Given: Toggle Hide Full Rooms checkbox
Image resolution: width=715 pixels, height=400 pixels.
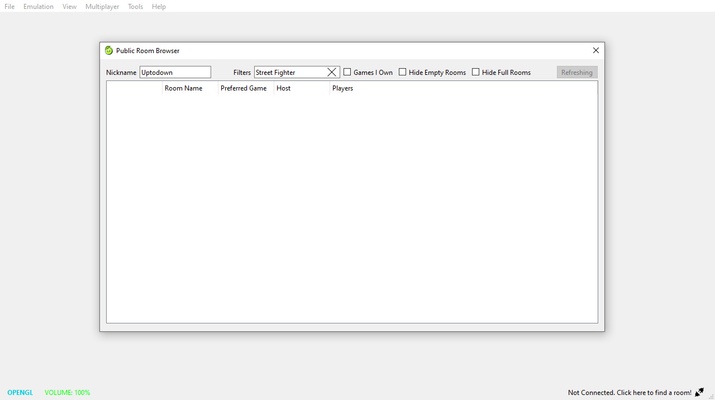Looking at the screenshot, I should pos(476,72).
